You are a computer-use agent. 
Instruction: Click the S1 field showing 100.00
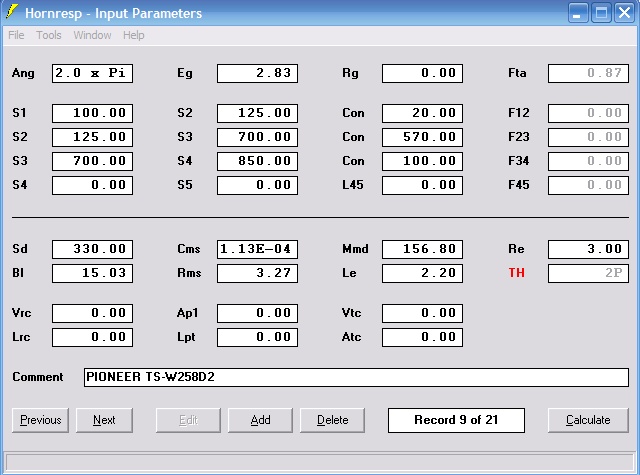point(92,113)
